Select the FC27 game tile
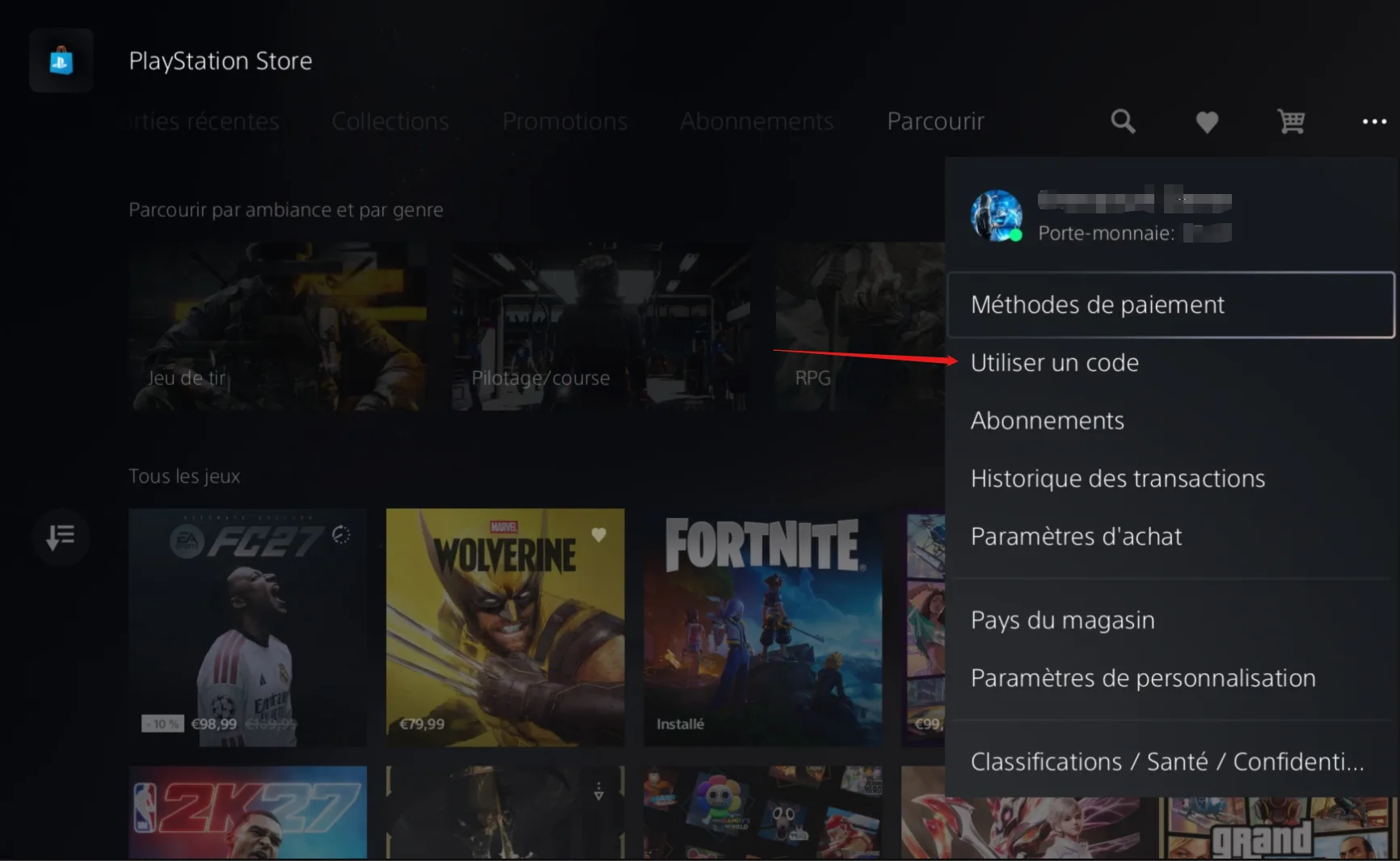The width and height of the screenshot is (1400, 861). tap(247, 627)
